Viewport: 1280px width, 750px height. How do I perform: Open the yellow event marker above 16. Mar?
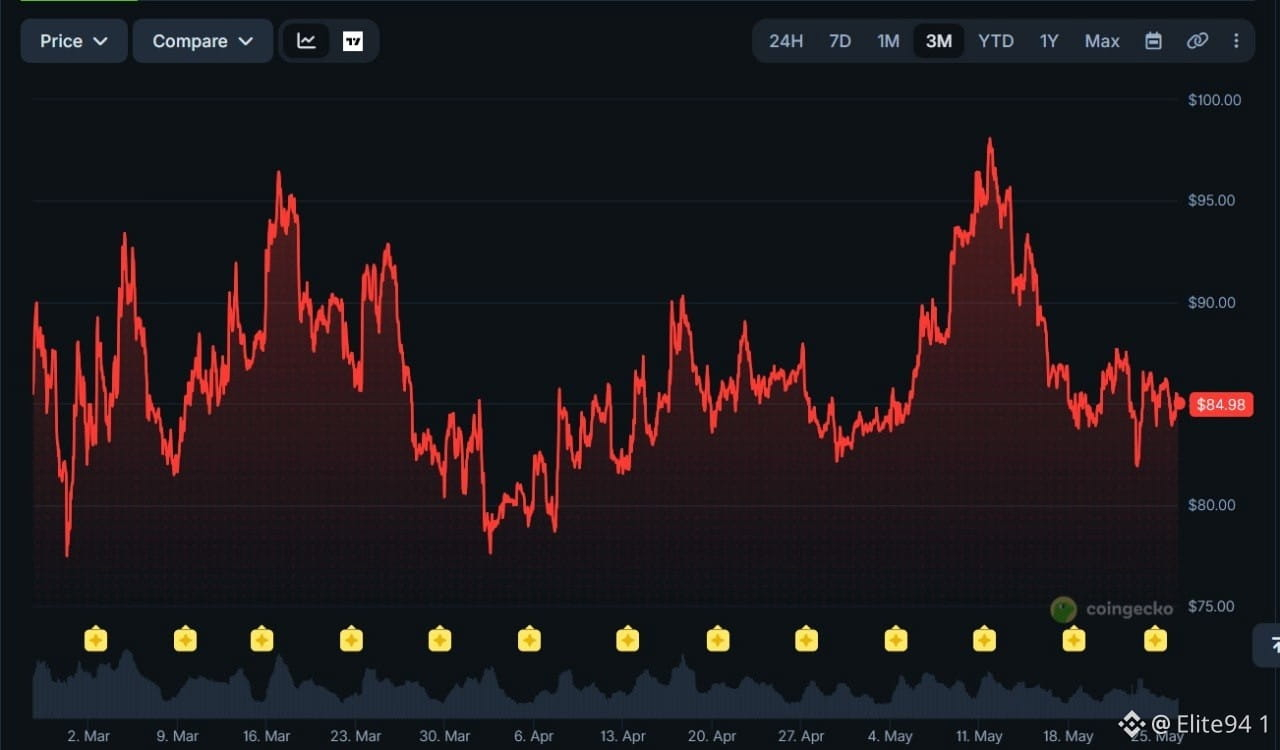pos(262,638)
